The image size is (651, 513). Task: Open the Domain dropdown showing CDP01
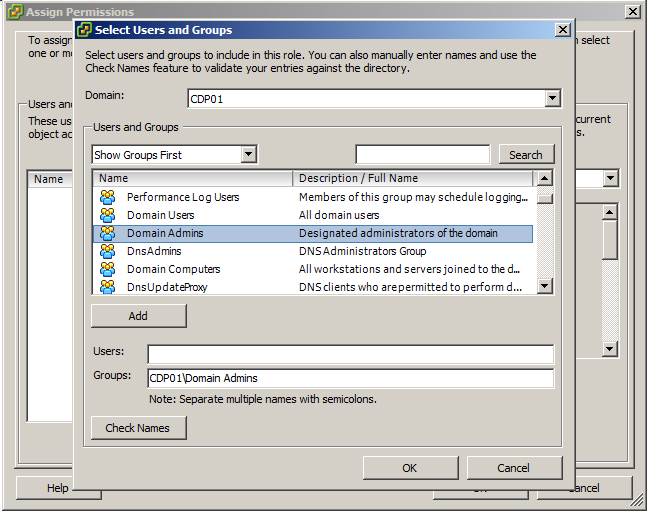[x=551, y=99]
